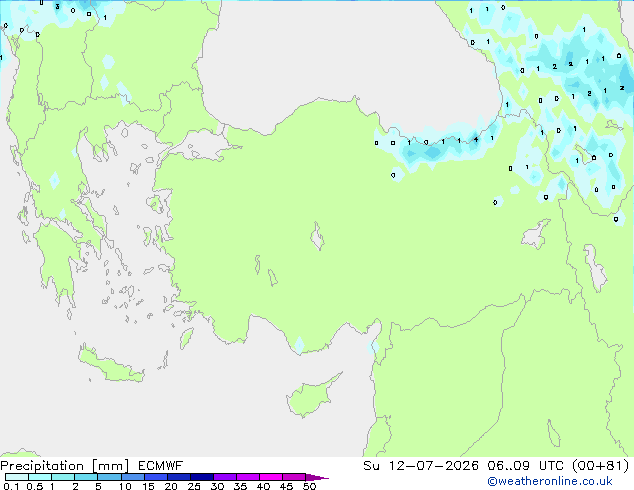The width and height of the screenshot is (634, 490).
Task: Click the 0.1 mm legend color swatch
Action: [x=17, y=477]
